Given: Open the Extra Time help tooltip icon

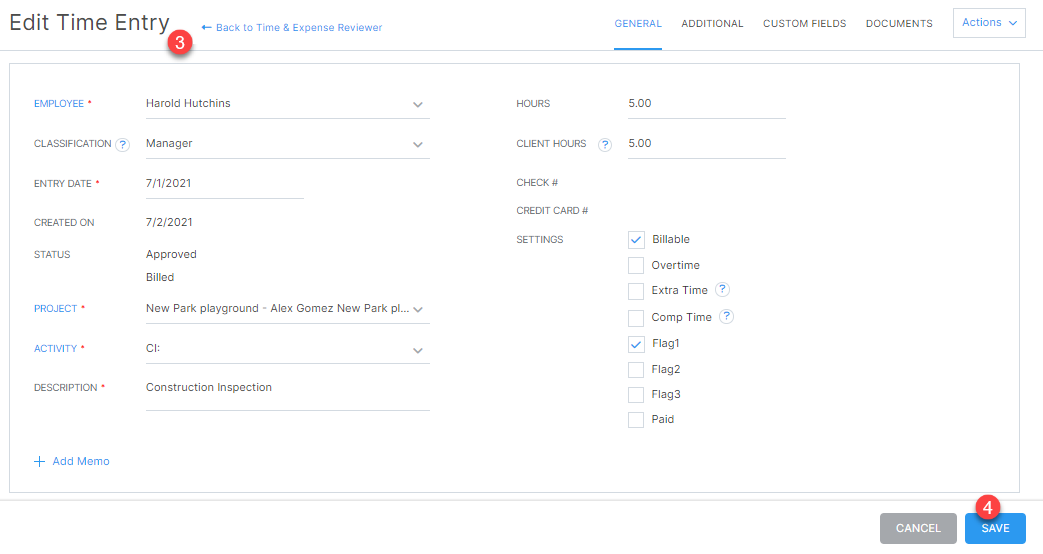Looking at the screenshot, I should pos(722,289).
